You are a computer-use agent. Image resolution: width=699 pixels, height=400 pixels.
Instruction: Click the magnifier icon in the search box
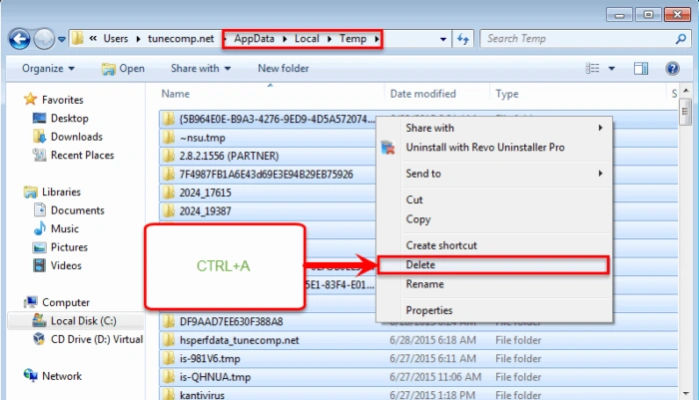click(681, 39)
